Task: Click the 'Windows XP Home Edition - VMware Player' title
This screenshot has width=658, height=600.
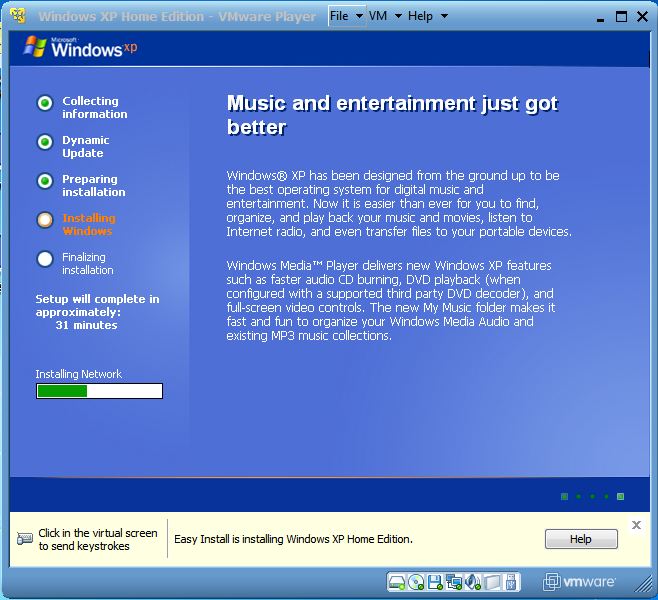Action: click(177, 16)
